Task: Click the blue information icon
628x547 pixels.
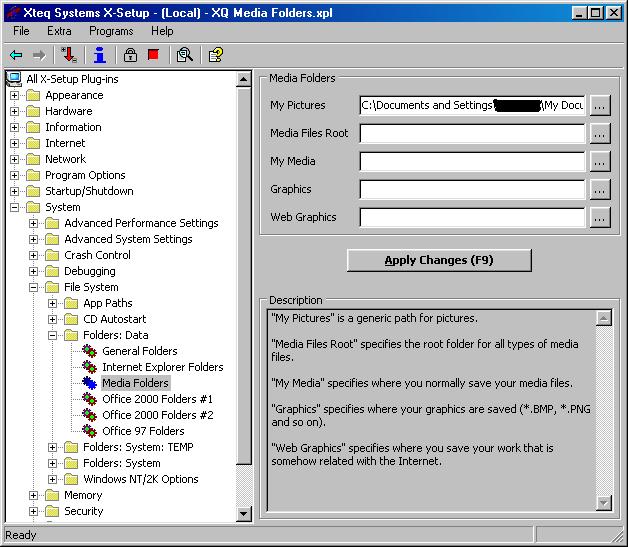Action: [99, 55]
